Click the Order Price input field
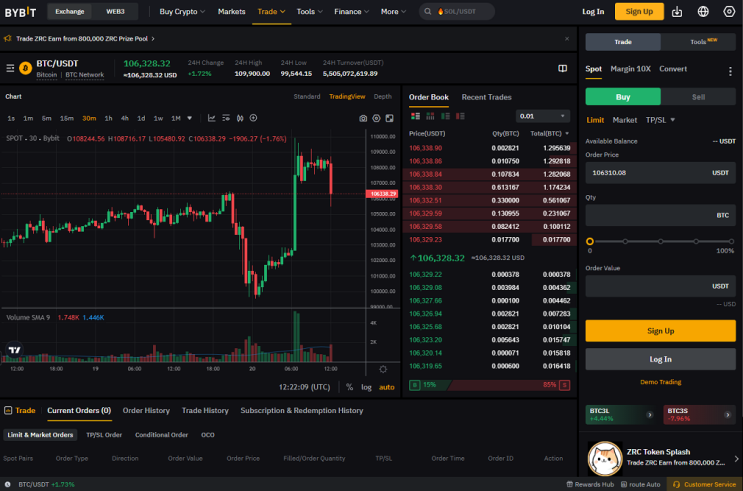The image size is (743, 491). 661,173
